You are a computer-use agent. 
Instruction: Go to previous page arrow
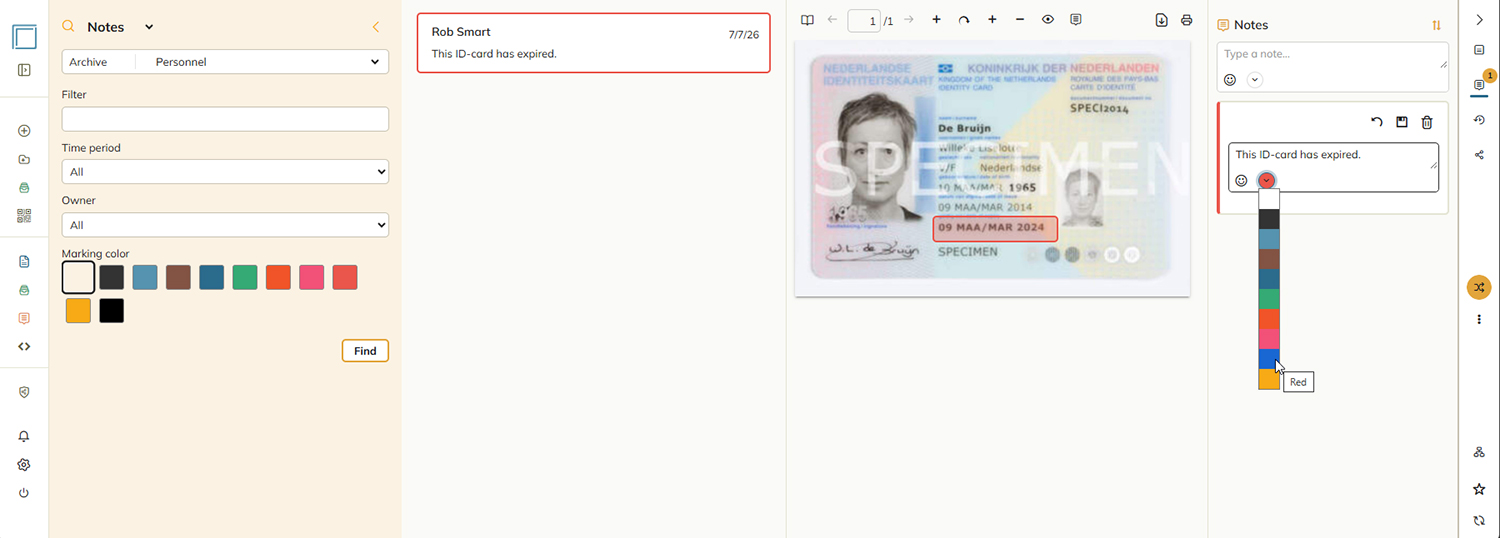point(832,20)
